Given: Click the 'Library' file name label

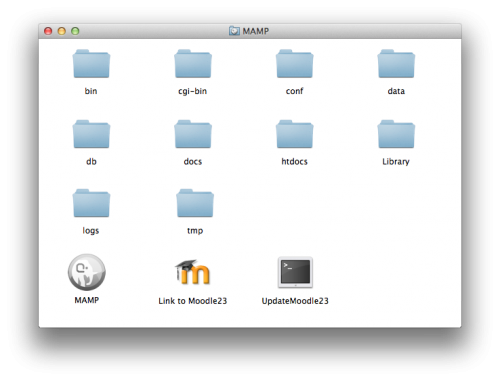Looking at the screenshot, I should (396, 162).
